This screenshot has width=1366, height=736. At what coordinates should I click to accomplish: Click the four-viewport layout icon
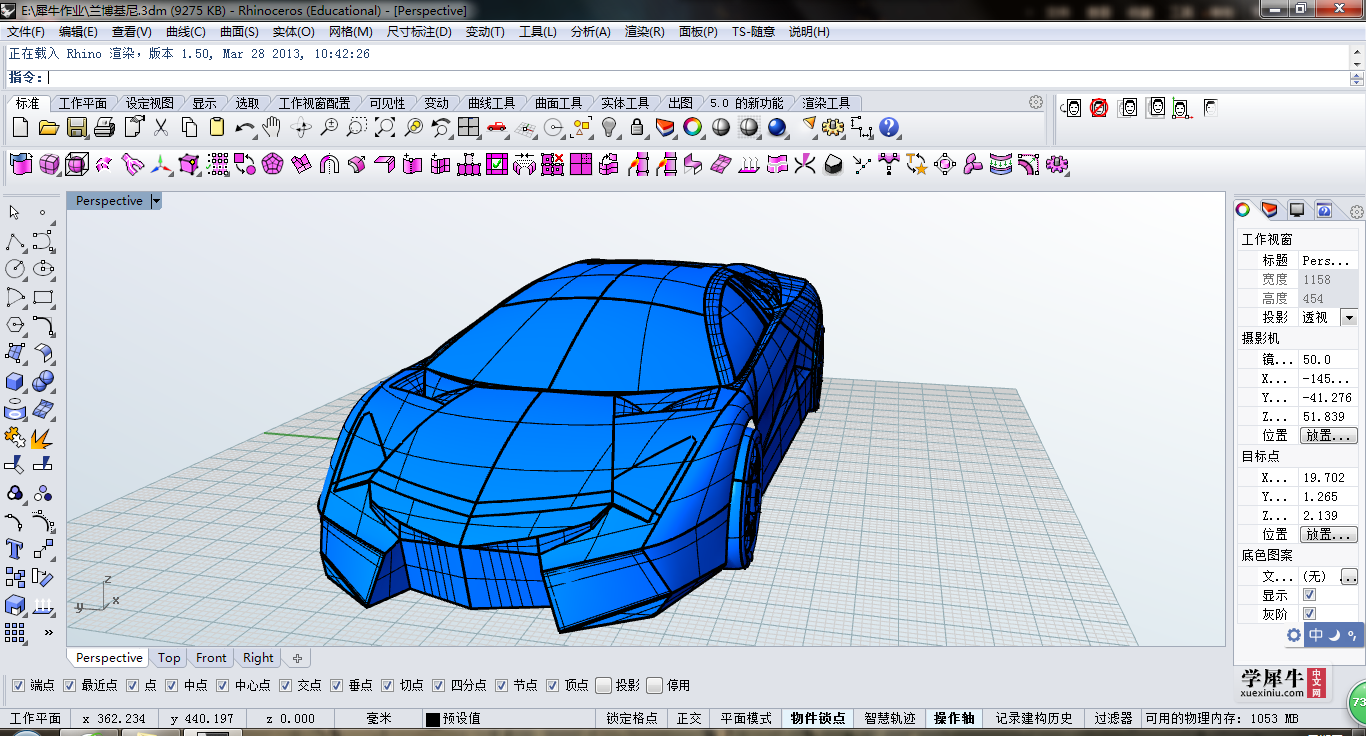coord(469,127)
